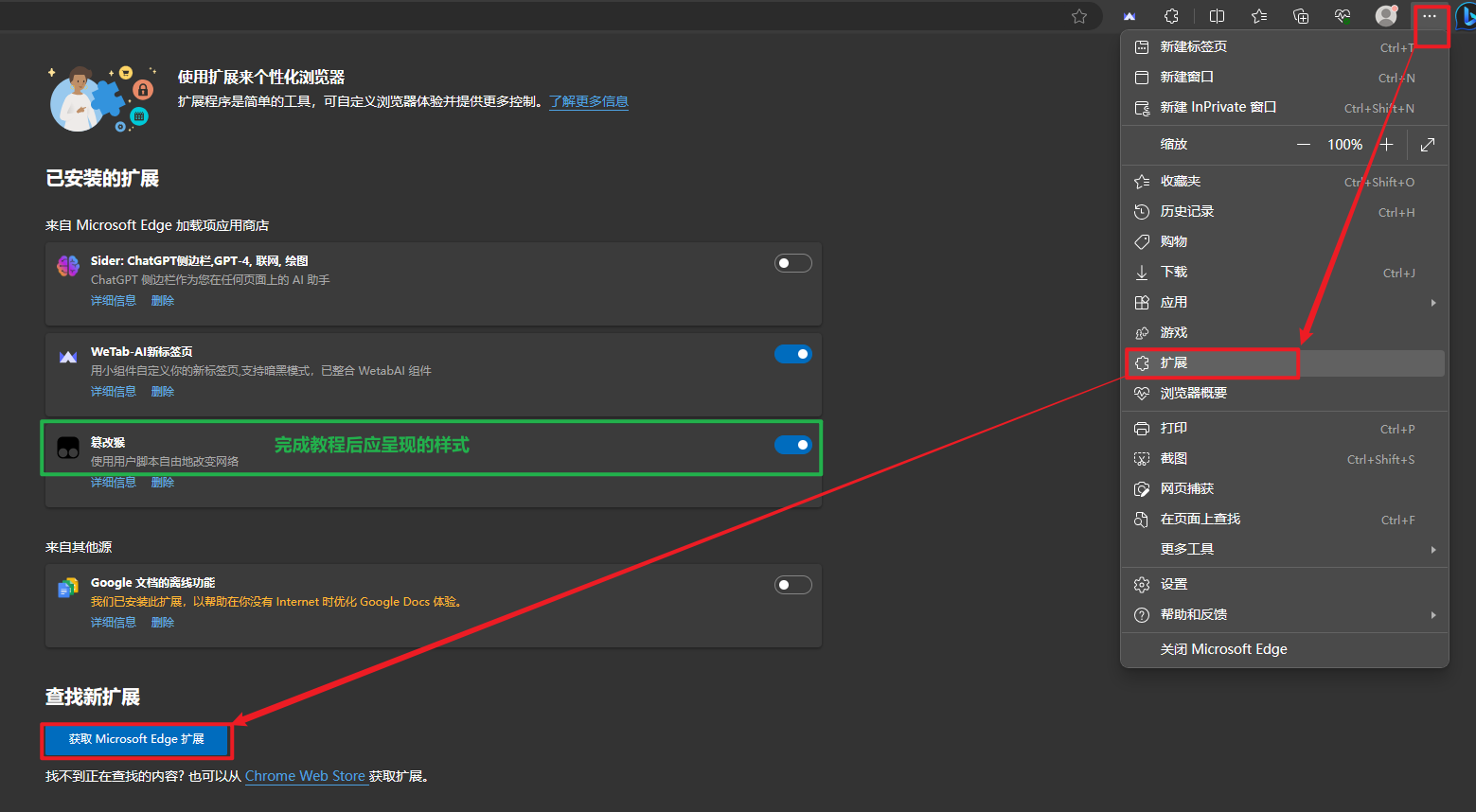Click the Sider ChatGPT extension icon

pos(68,266)
